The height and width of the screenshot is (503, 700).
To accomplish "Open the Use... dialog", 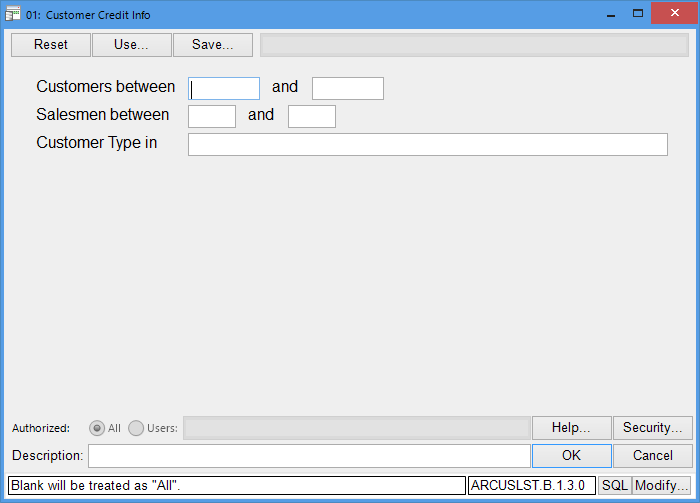I will click(131, 45).
